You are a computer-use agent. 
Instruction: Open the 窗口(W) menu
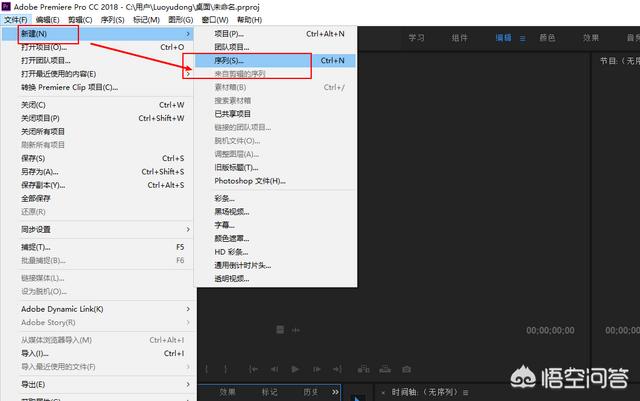tap(215, 20)
